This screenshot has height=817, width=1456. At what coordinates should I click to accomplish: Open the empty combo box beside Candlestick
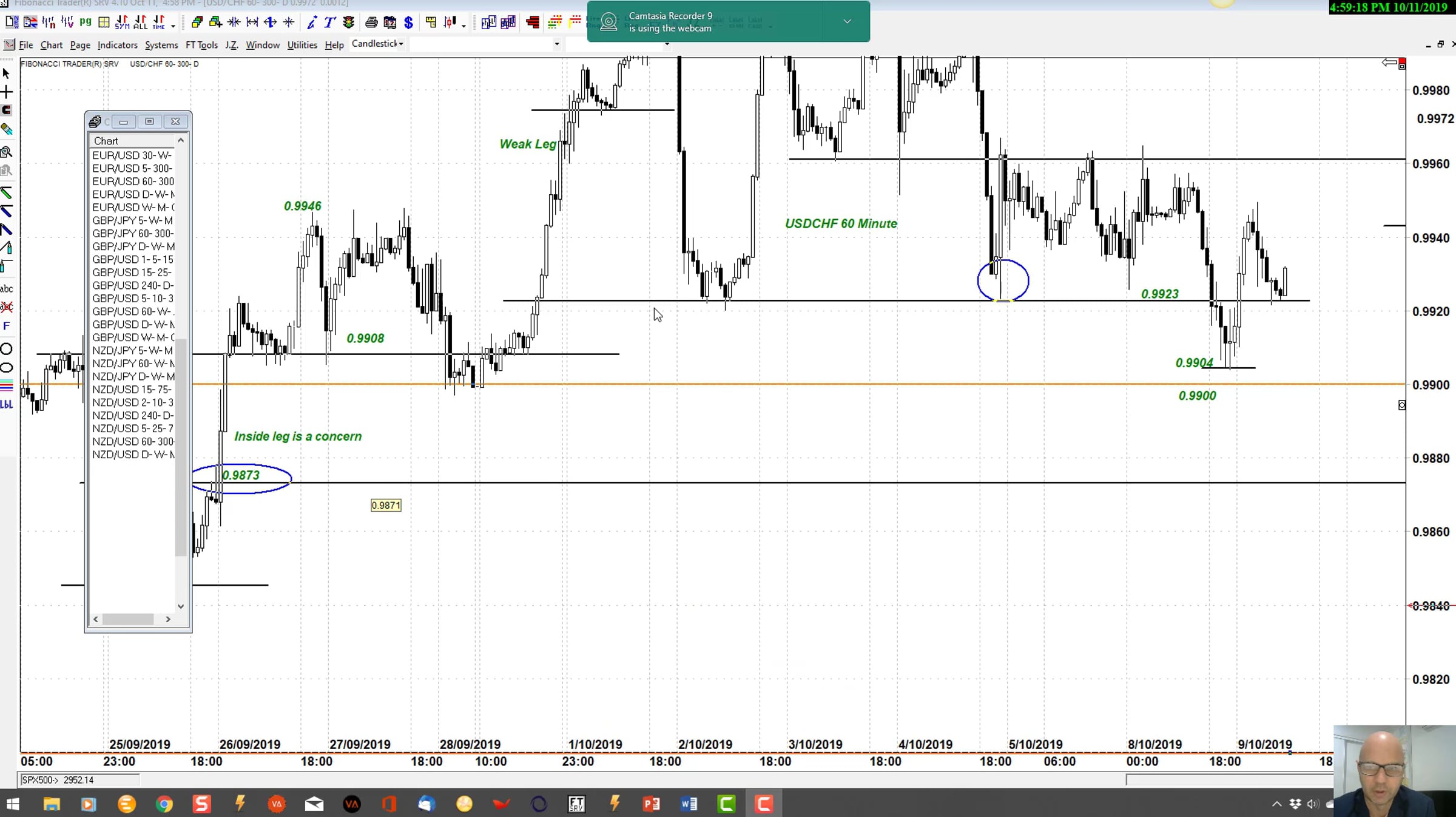(556, 44)
